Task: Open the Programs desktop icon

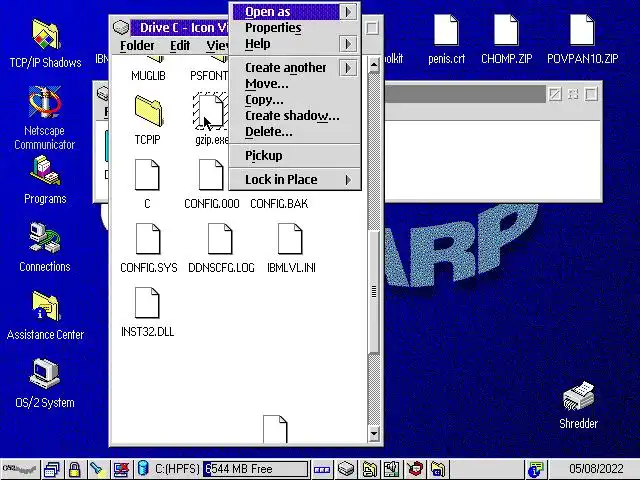Action: click(45, 171)
